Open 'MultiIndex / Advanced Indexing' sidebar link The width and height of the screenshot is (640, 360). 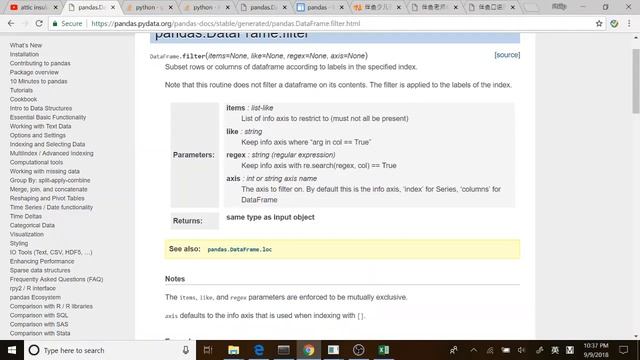tap(51, 153)
